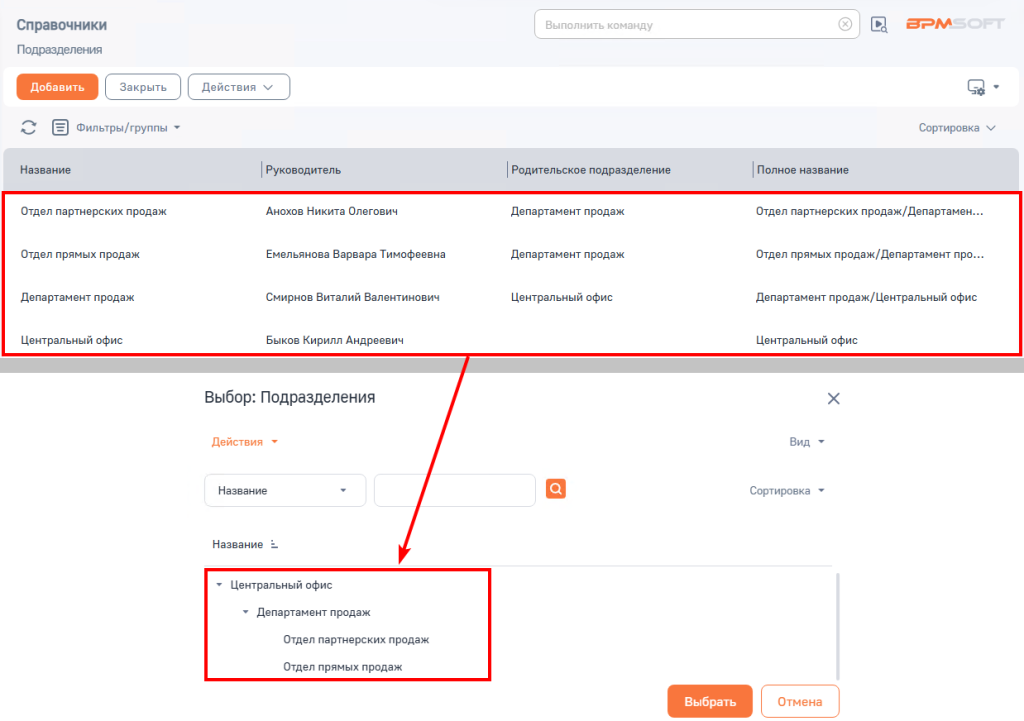Click the orange search magnifier button
This screenshot has width=1024, height=721.
(556, 489)
